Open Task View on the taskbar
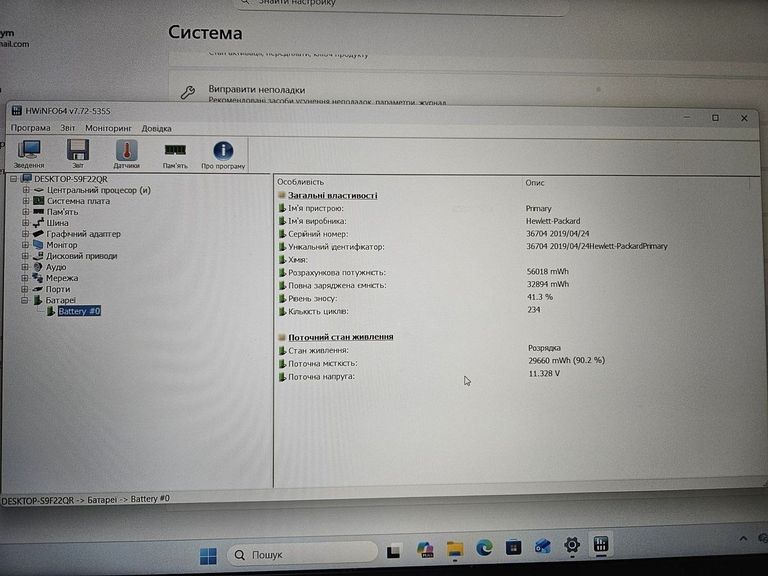The height and width of the screenshot is (576, 768). click(x=394, y=552)
